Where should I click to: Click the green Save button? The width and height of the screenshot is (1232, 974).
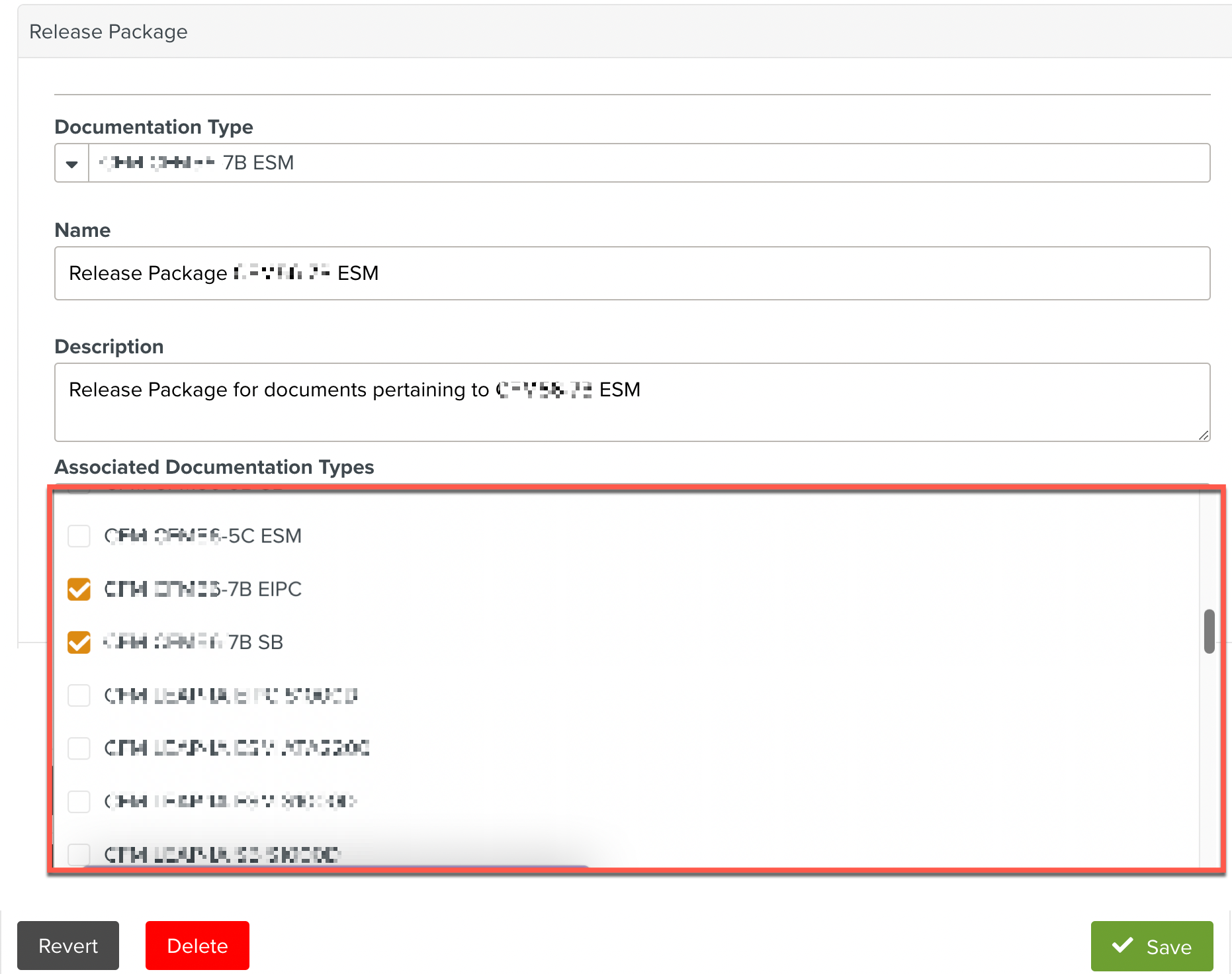[x=1151, y=946]
